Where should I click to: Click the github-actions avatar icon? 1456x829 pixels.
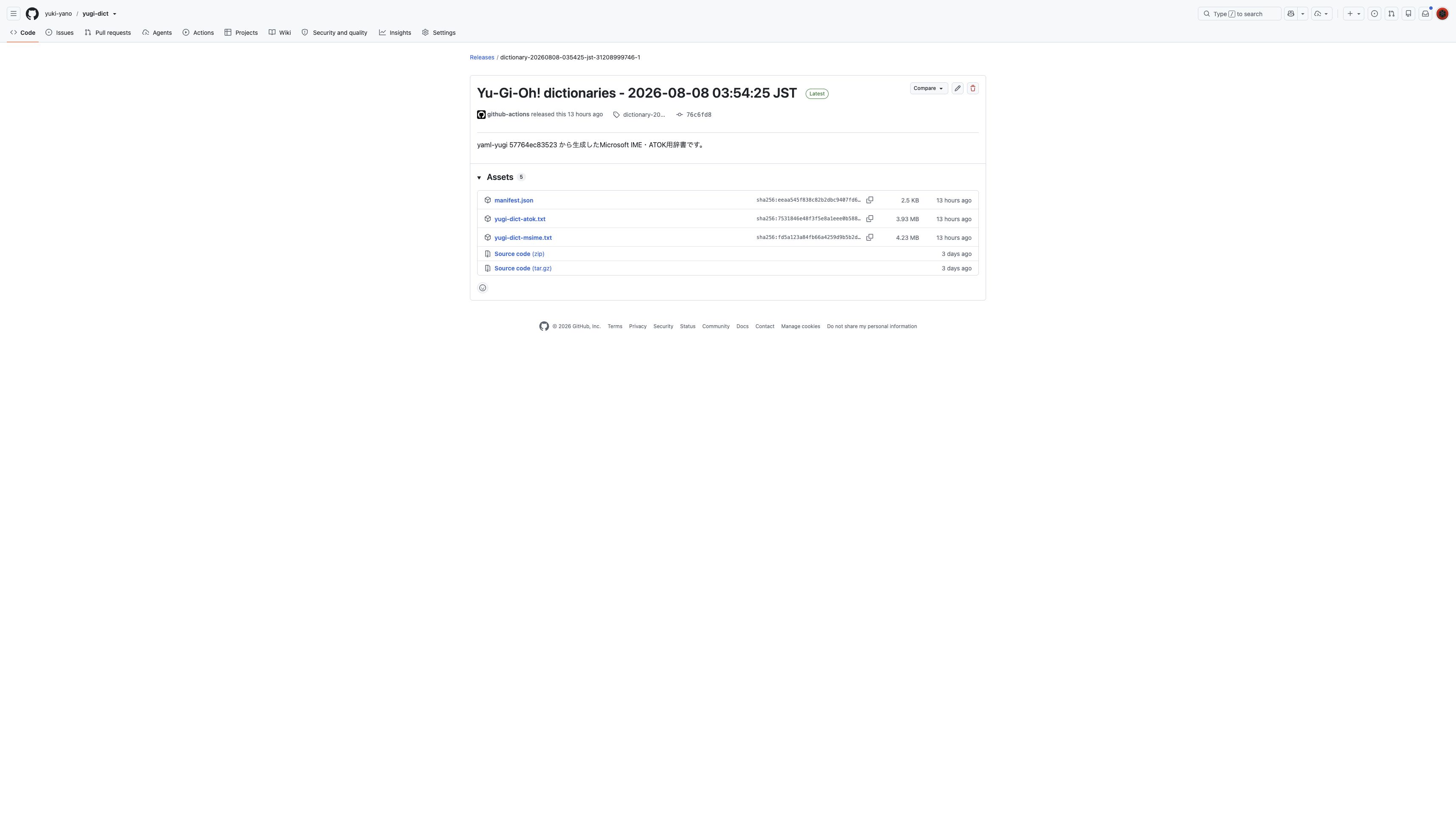(x=481, y=115)
